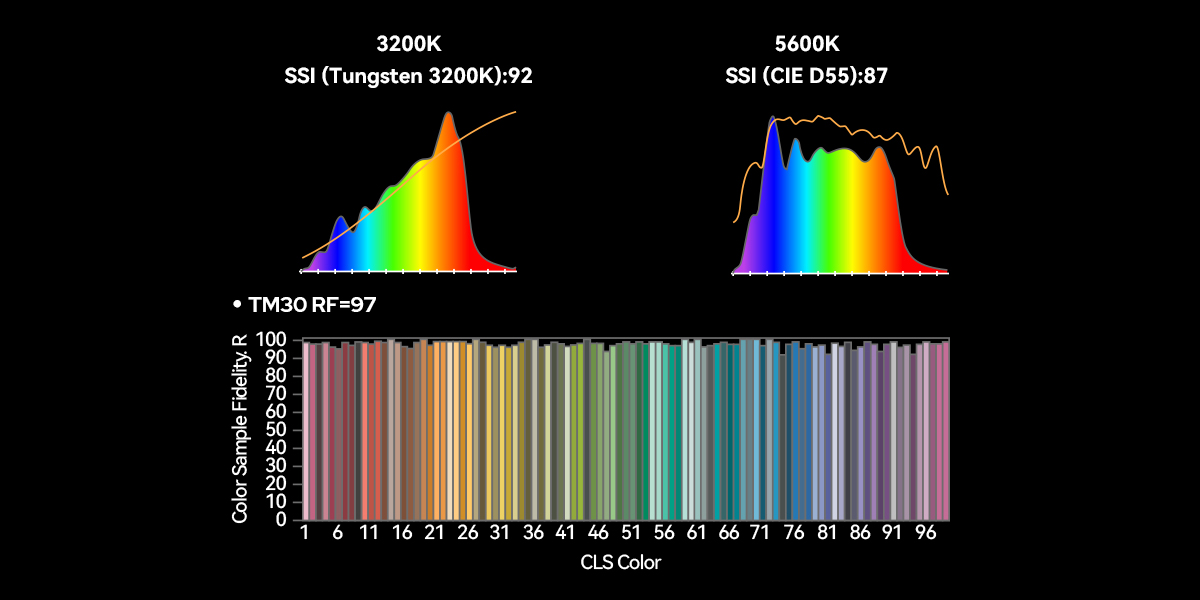
Task: Click the CLS number 16 on horizontal axis
Action: point(402,534)
